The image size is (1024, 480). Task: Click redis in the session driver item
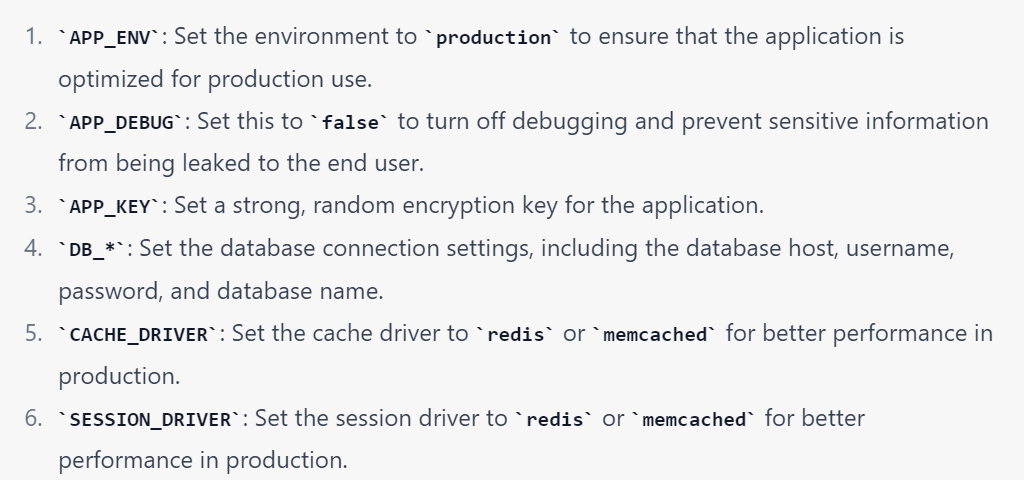(x=553, y=419)
